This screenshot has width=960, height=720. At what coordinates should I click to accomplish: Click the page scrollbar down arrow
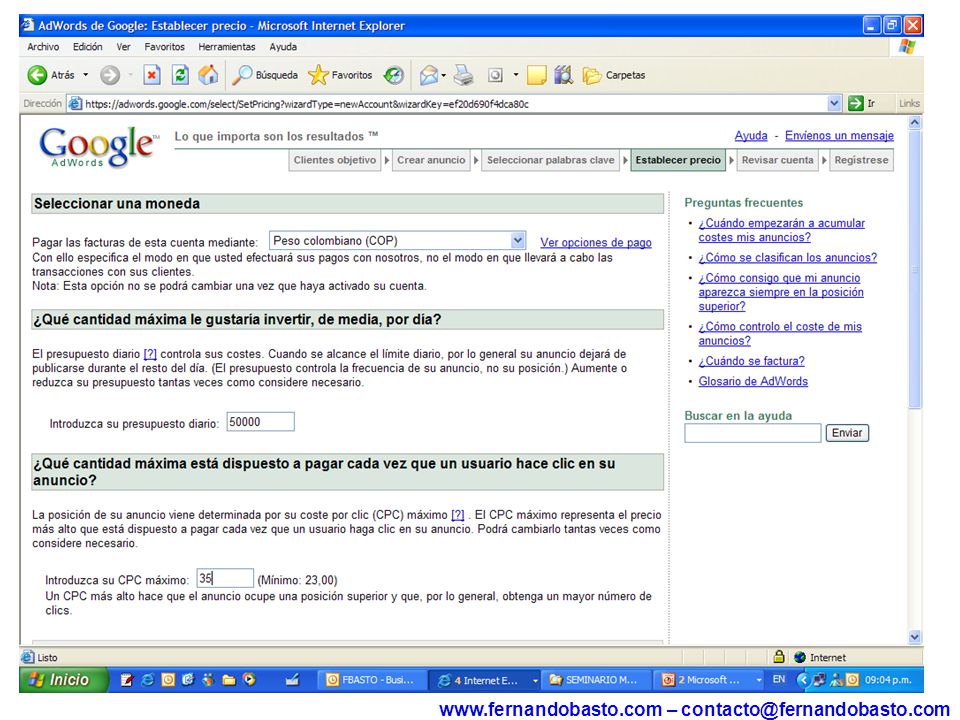915,637
